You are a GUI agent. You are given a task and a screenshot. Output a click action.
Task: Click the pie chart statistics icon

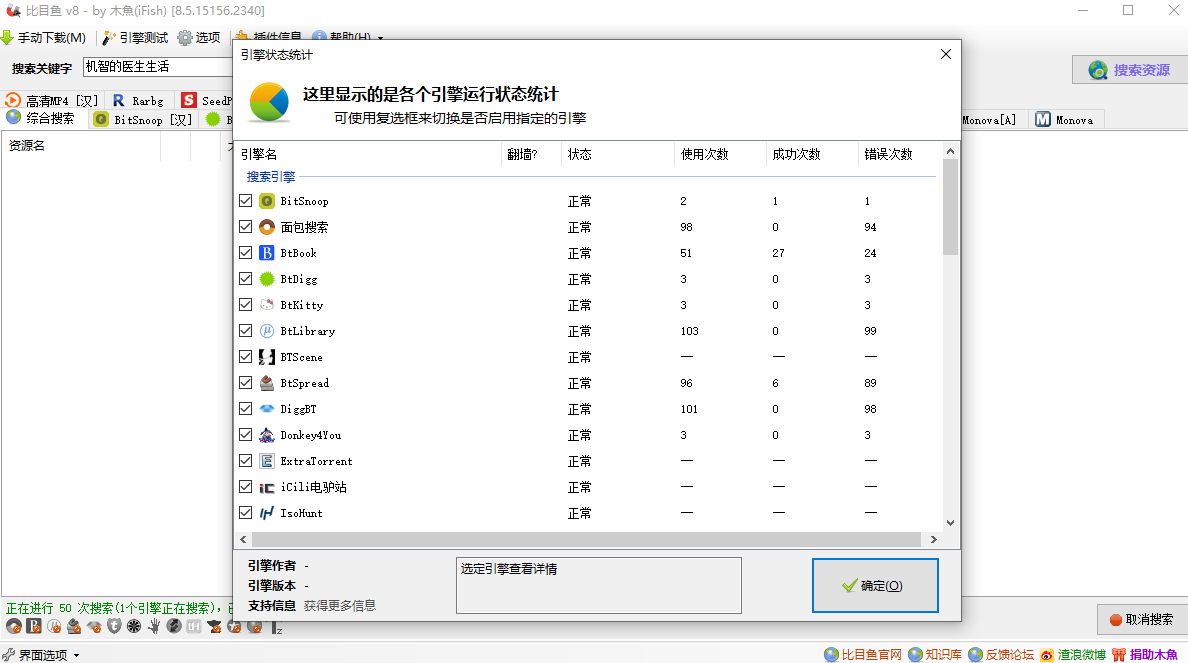[269, 102]
